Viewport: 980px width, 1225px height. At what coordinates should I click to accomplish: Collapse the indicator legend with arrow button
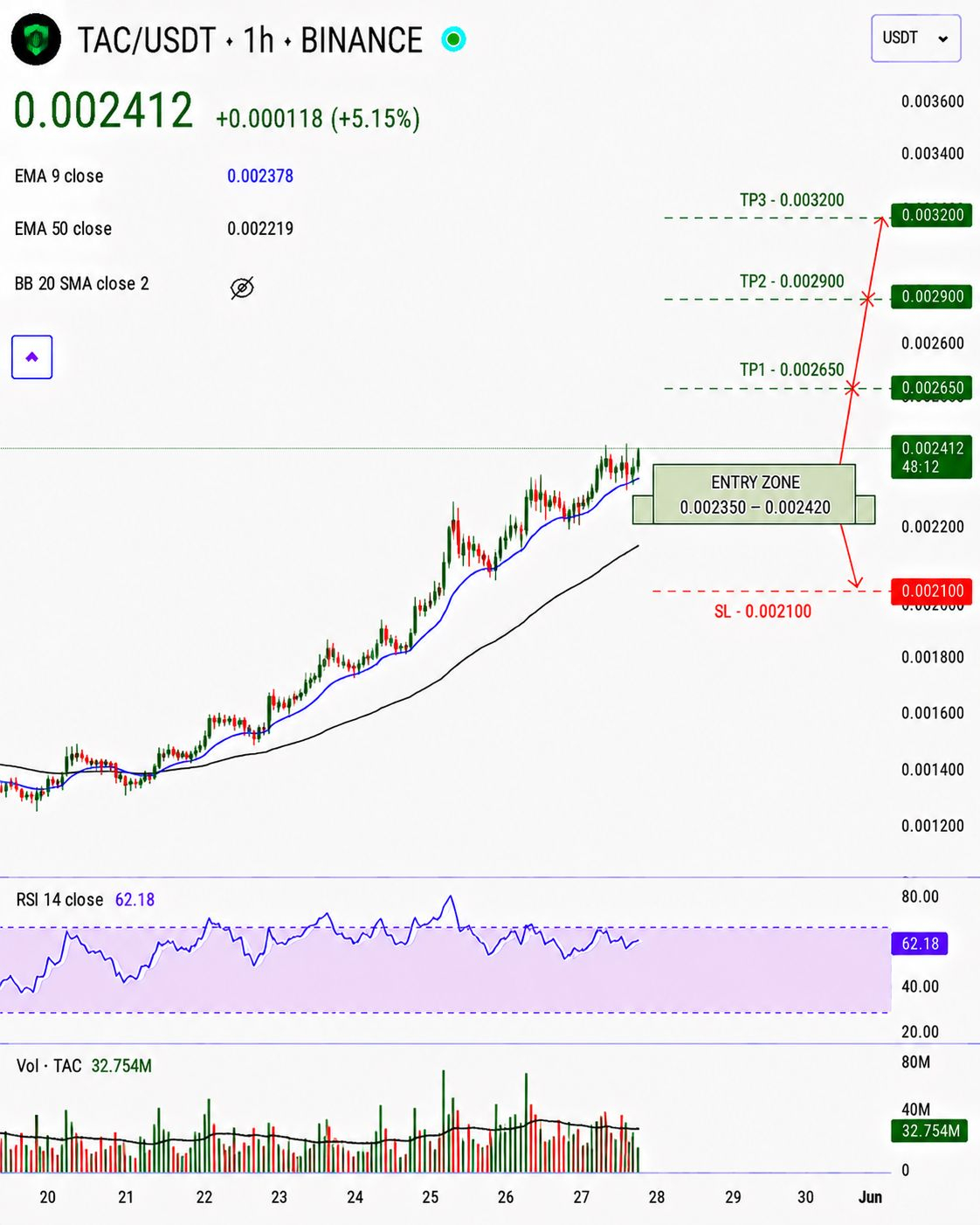tap(32, 356)
